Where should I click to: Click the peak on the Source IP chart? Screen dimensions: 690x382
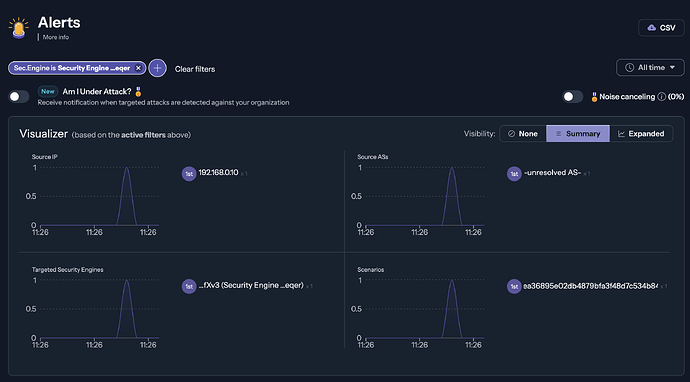coord(127,168)
